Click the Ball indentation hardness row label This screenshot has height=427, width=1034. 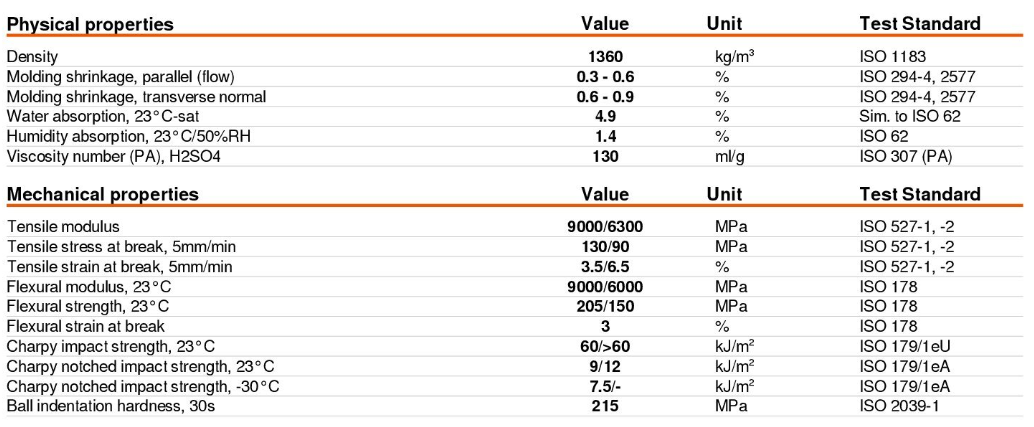[111, 406]
